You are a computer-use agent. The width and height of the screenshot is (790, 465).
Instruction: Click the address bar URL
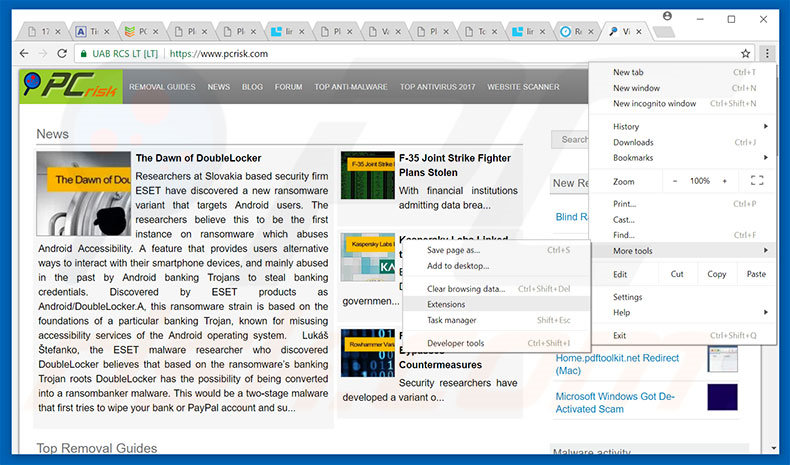point(219,53)
